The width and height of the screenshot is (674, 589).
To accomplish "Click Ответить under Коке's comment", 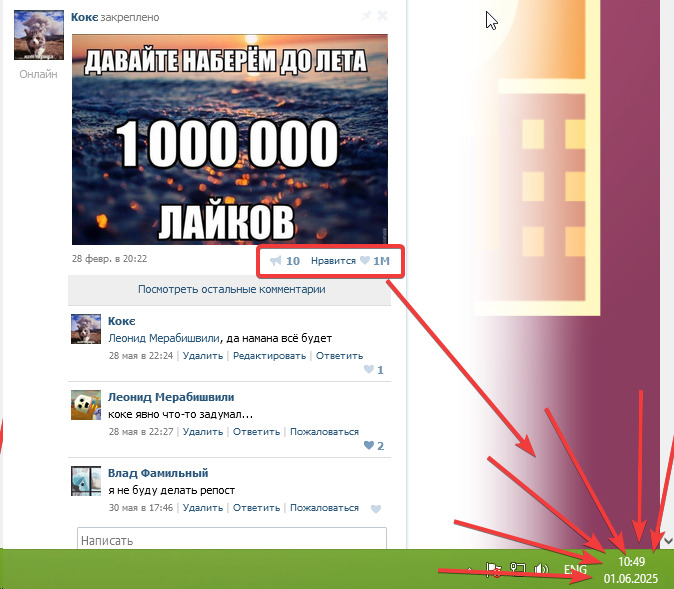I will [340, 356].
